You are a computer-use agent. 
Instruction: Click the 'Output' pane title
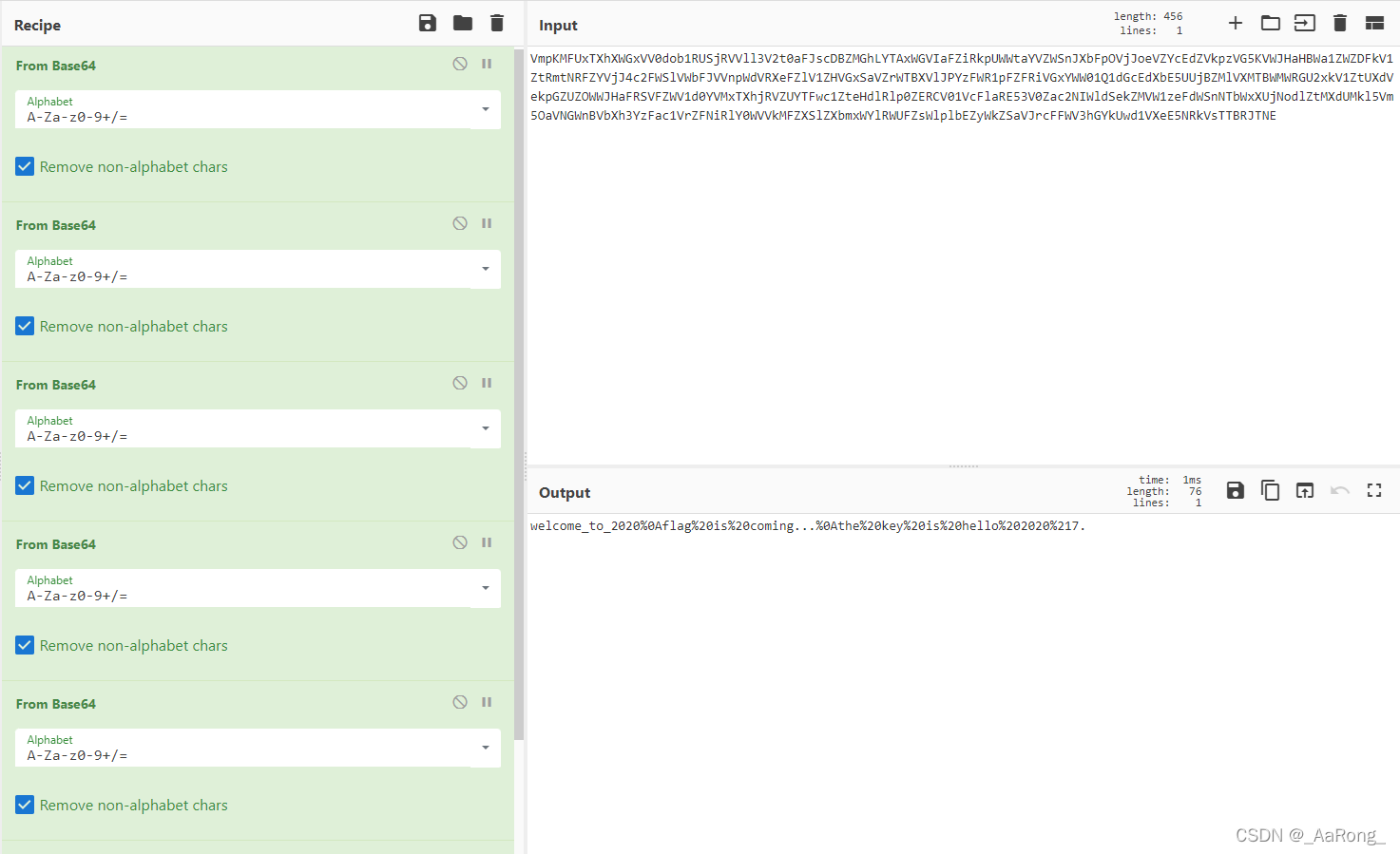pos(565,493)
